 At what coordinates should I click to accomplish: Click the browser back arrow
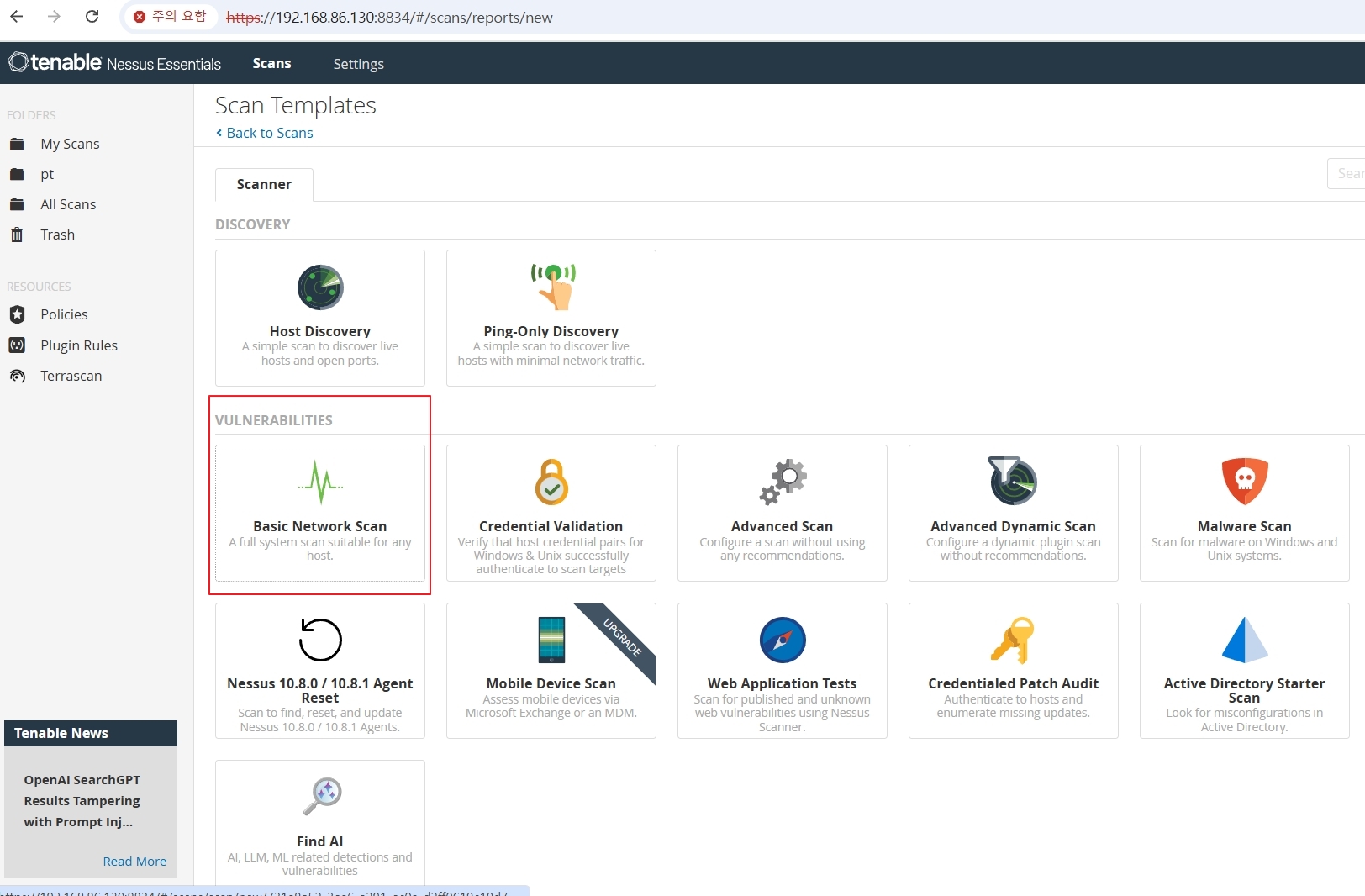[17, 17]
